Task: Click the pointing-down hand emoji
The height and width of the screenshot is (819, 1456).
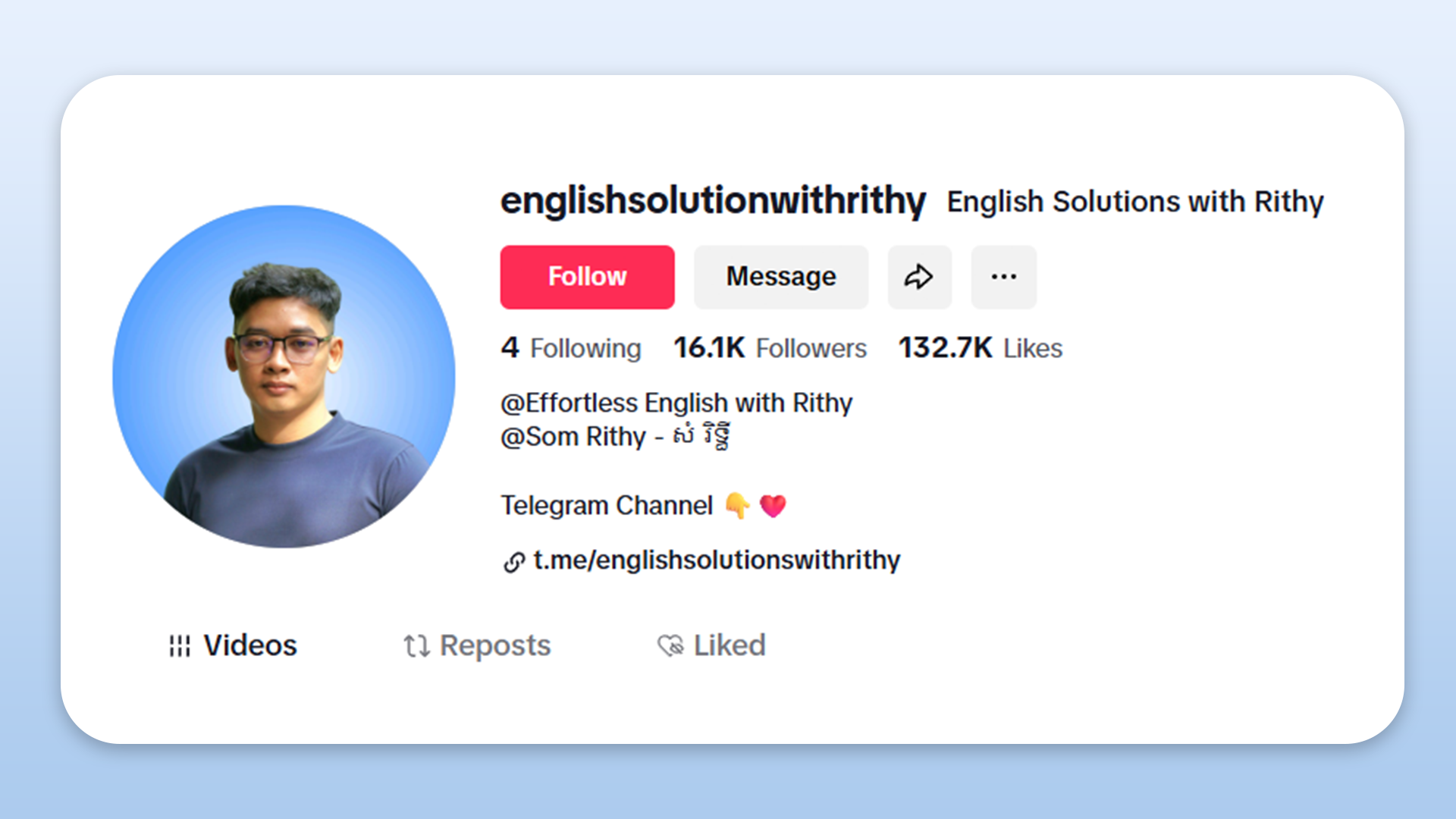Action: click(737, 505)
